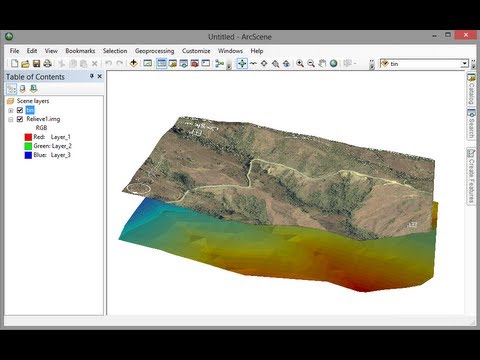
Task: Open the Catalog window toolbar icon
Action: [173, 63]
